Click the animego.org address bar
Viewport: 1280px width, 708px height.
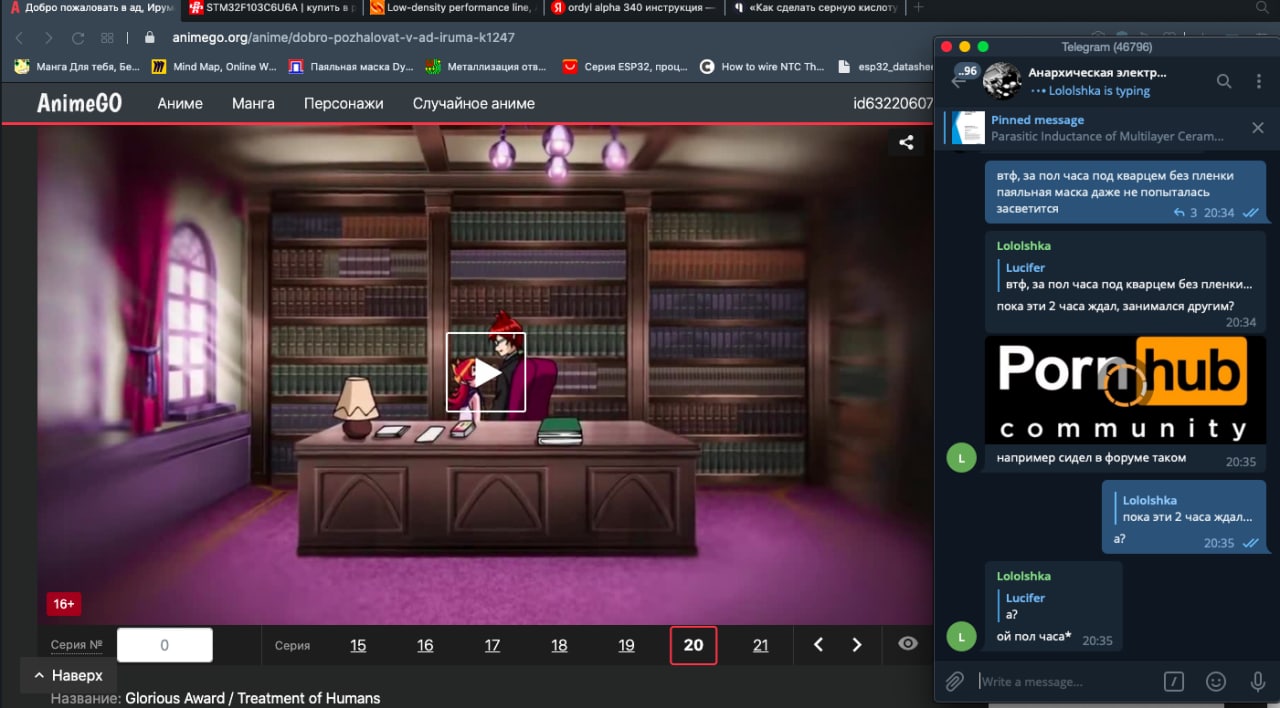[x=343, y=38]
